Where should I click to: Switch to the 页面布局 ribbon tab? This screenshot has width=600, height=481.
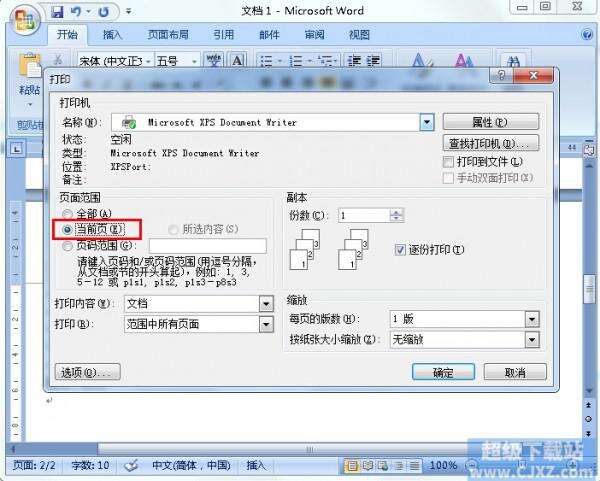point(168,35)
